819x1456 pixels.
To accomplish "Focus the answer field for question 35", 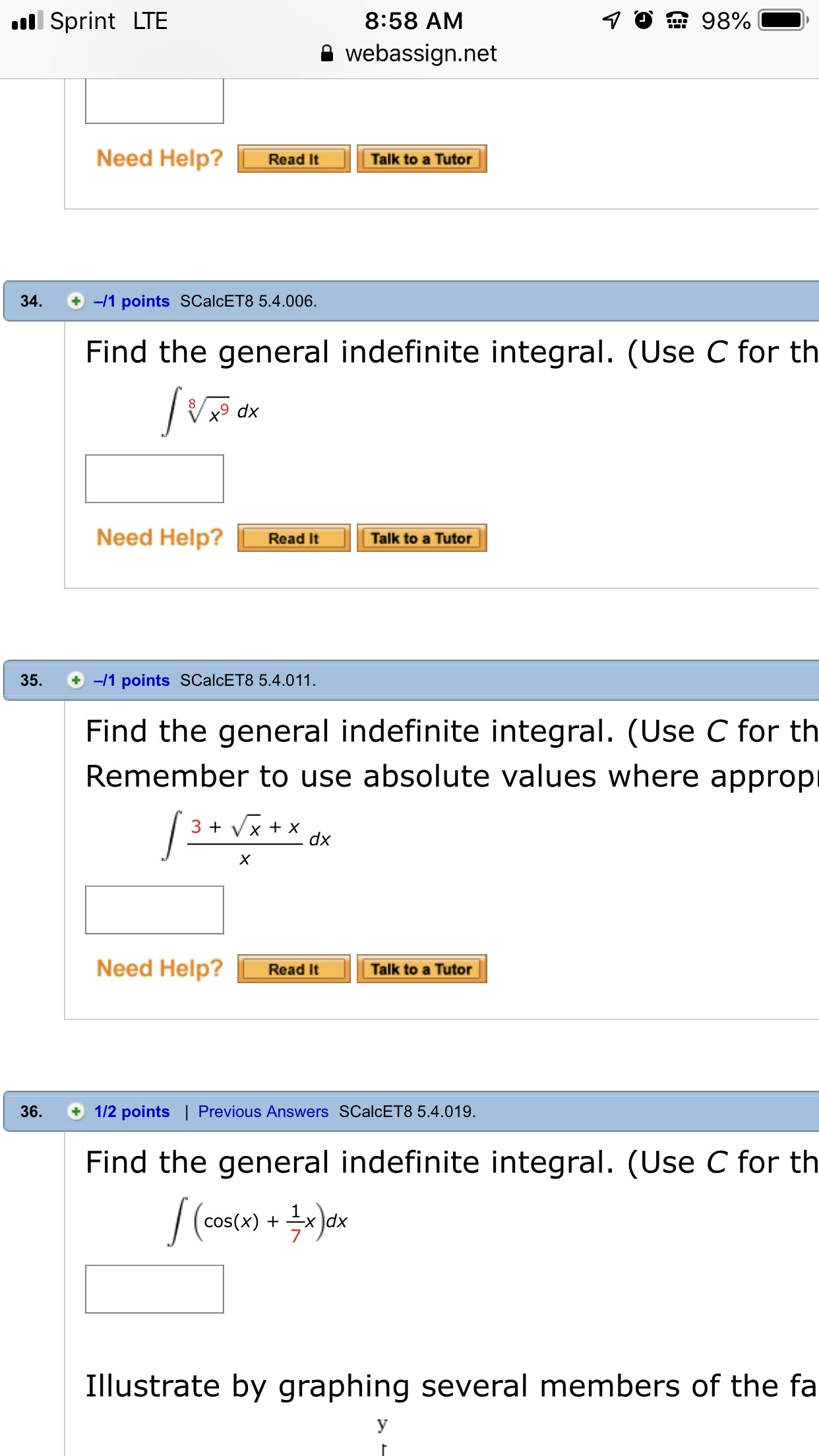I will pos(154,910).
